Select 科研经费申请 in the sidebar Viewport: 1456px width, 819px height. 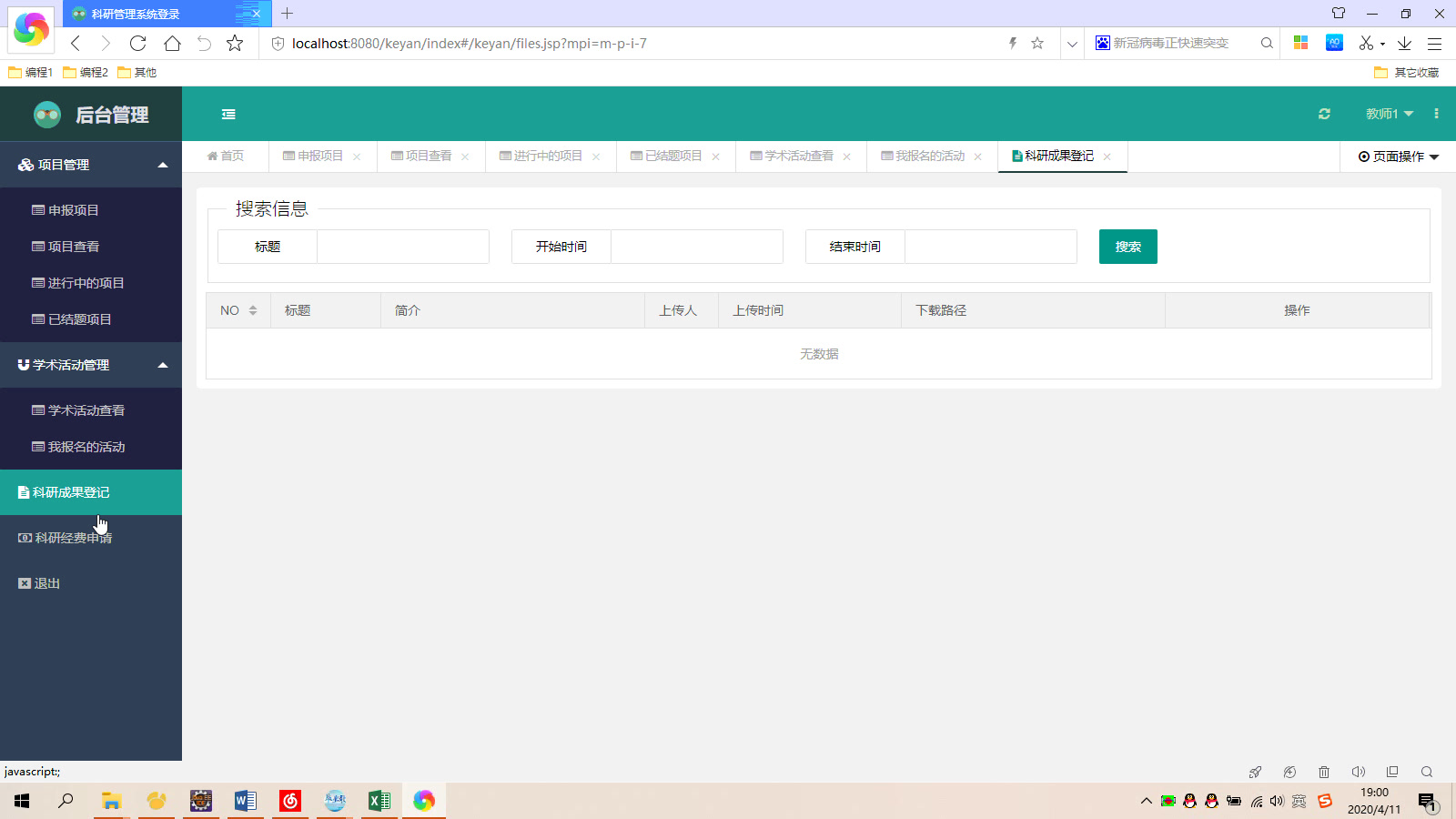click(x=73, y=537)
